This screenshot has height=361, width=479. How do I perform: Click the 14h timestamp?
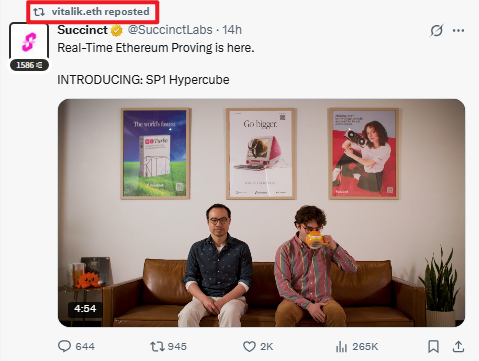coord(232,30)
